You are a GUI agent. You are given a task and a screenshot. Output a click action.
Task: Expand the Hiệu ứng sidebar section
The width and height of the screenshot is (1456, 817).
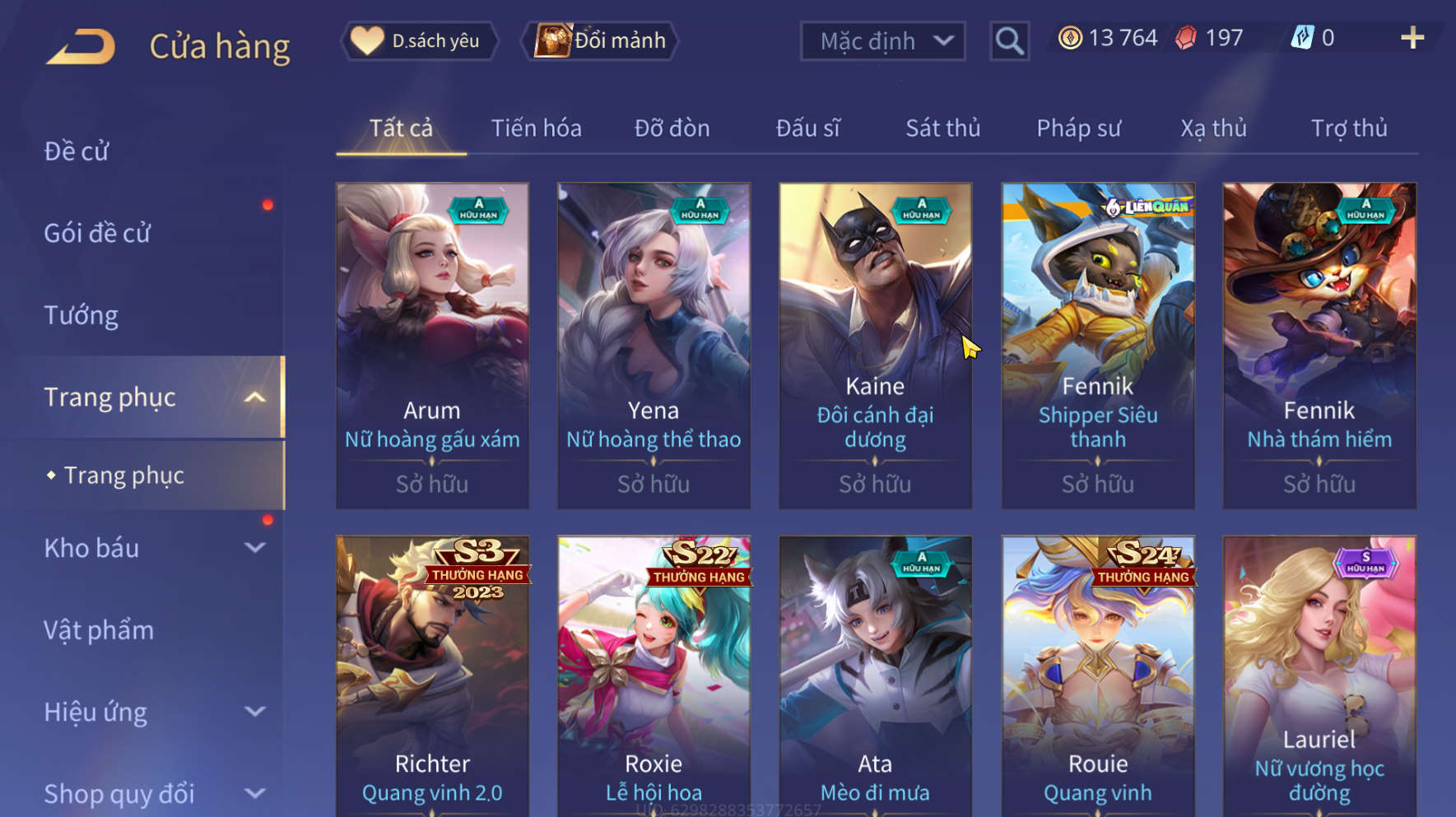(255, 712)
